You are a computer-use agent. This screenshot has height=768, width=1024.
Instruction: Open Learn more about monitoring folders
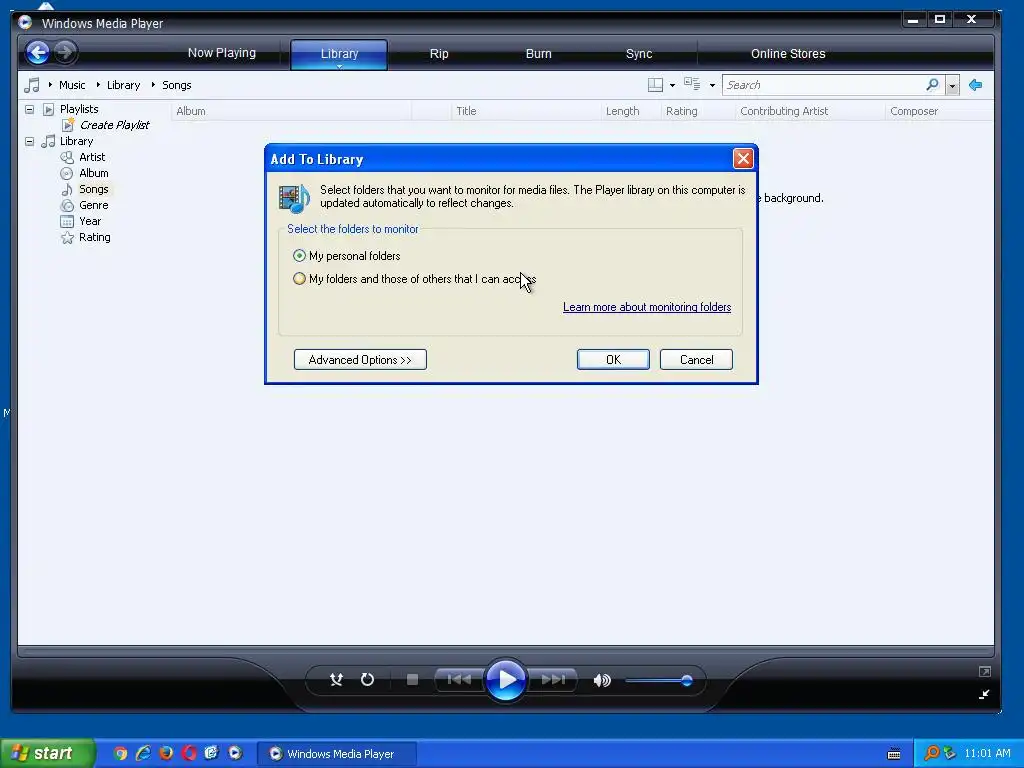point(647,307)
